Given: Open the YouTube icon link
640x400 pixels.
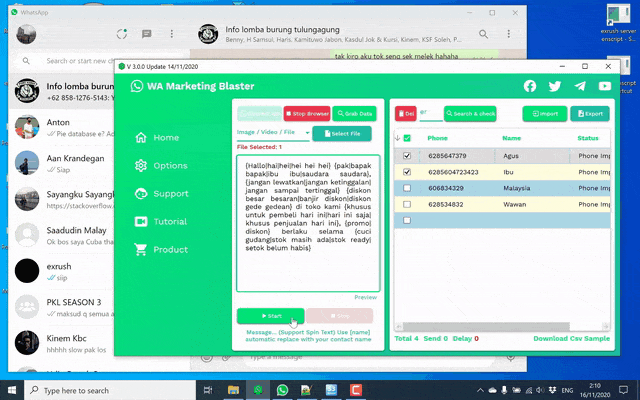Looking at the screenshot, I should point(604,86).
